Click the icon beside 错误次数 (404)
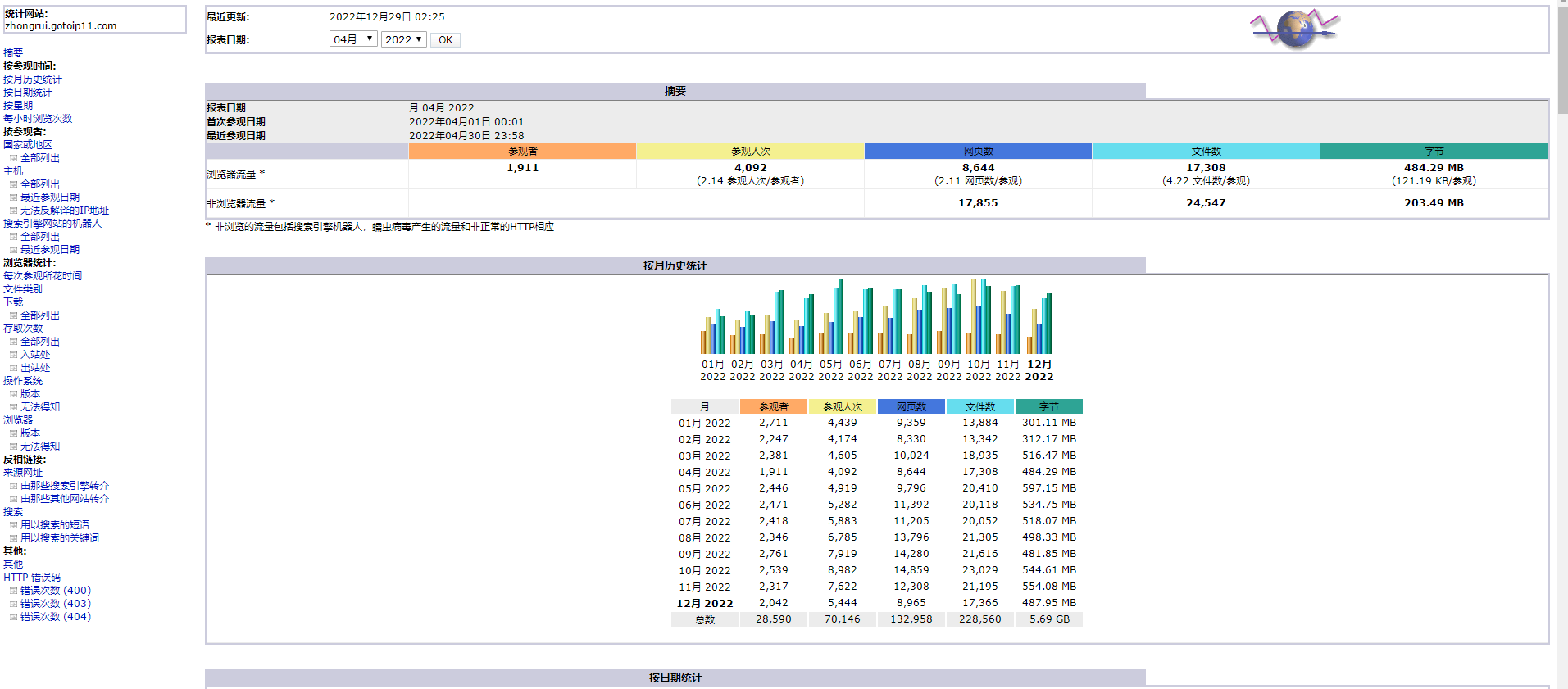Viewport: 1568px width, 689px height. (x=13, y=617)
